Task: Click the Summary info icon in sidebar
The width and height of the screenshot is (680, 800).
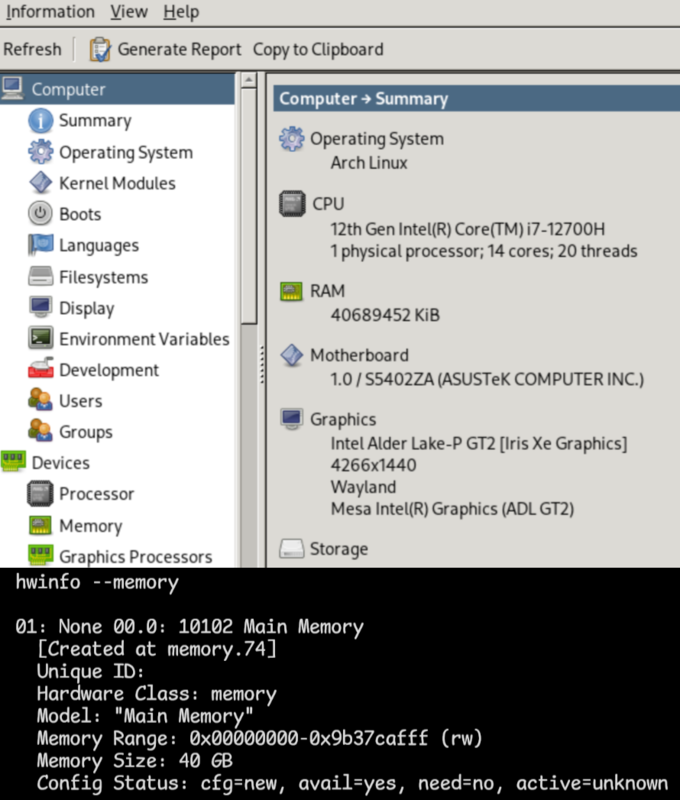Action: (x=40, y=121)
